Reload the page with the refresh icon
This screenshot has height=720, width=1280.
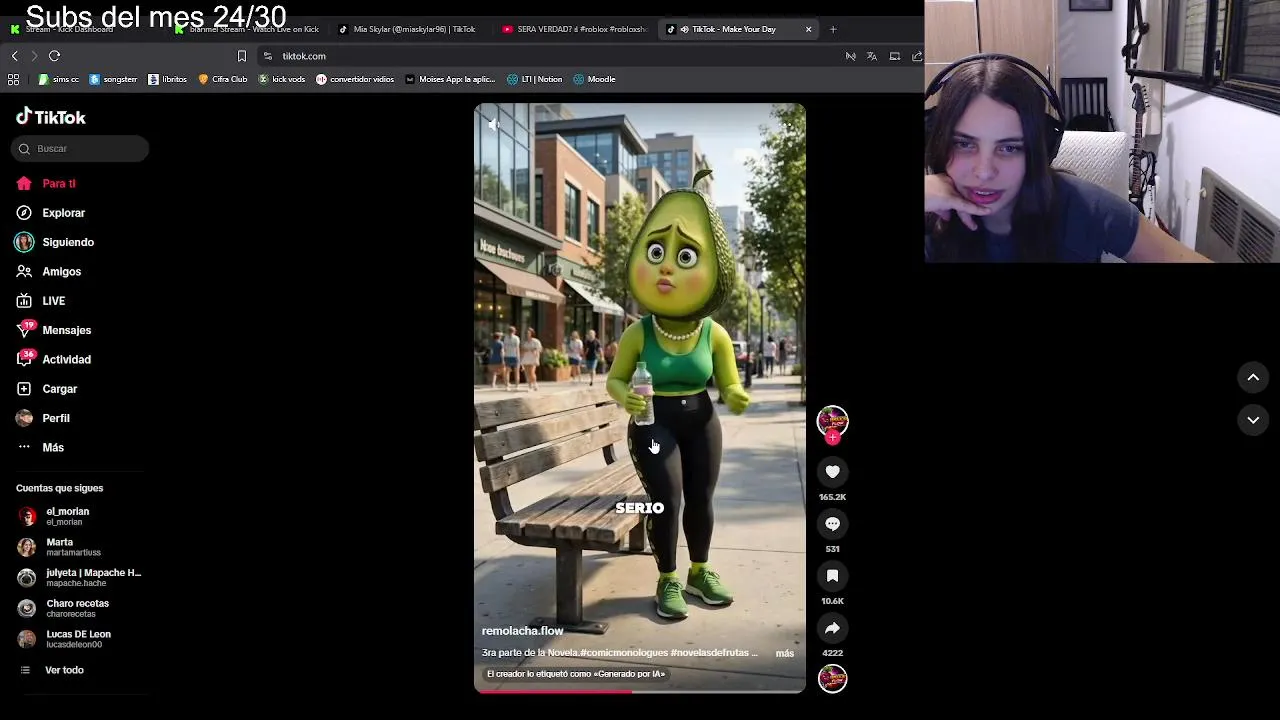click(x=54, y=56)
